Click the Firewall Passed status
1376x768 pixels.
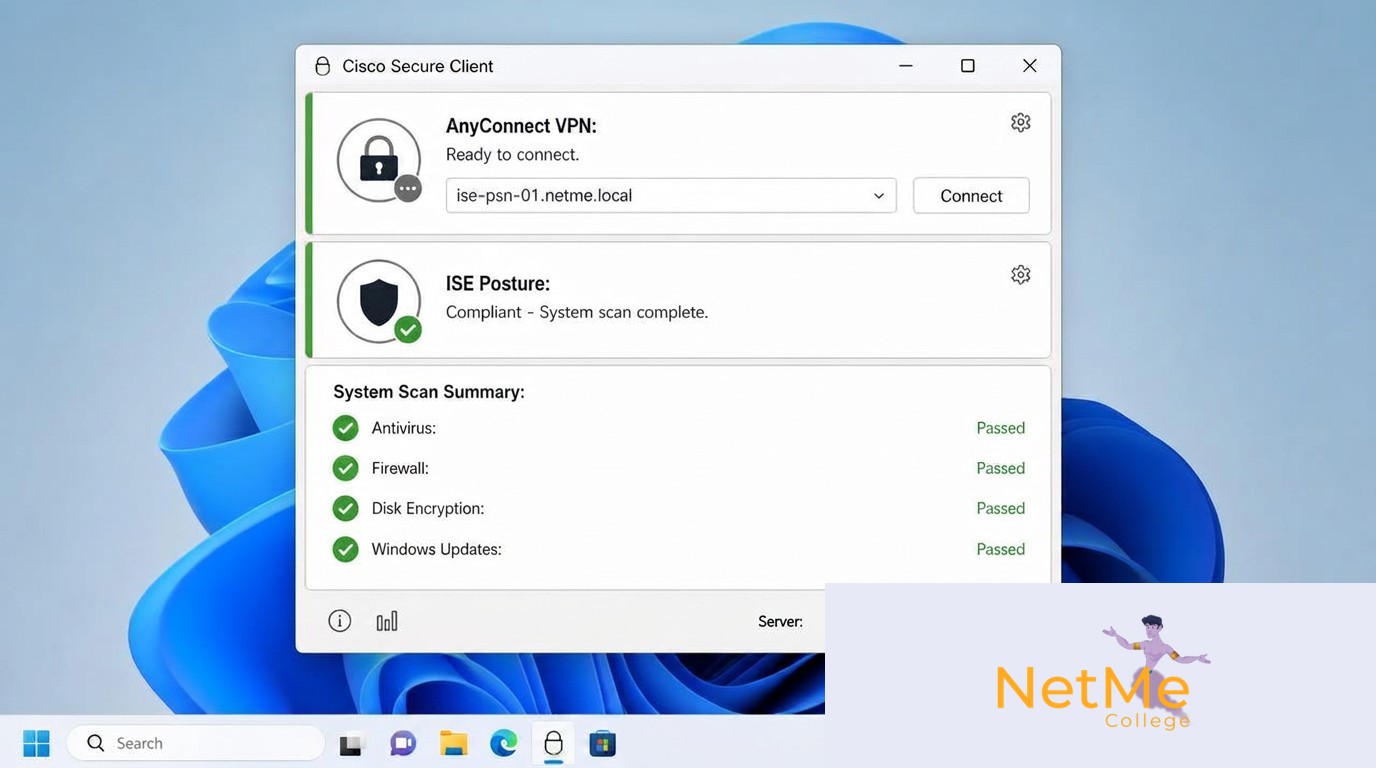pos(1001,468)
